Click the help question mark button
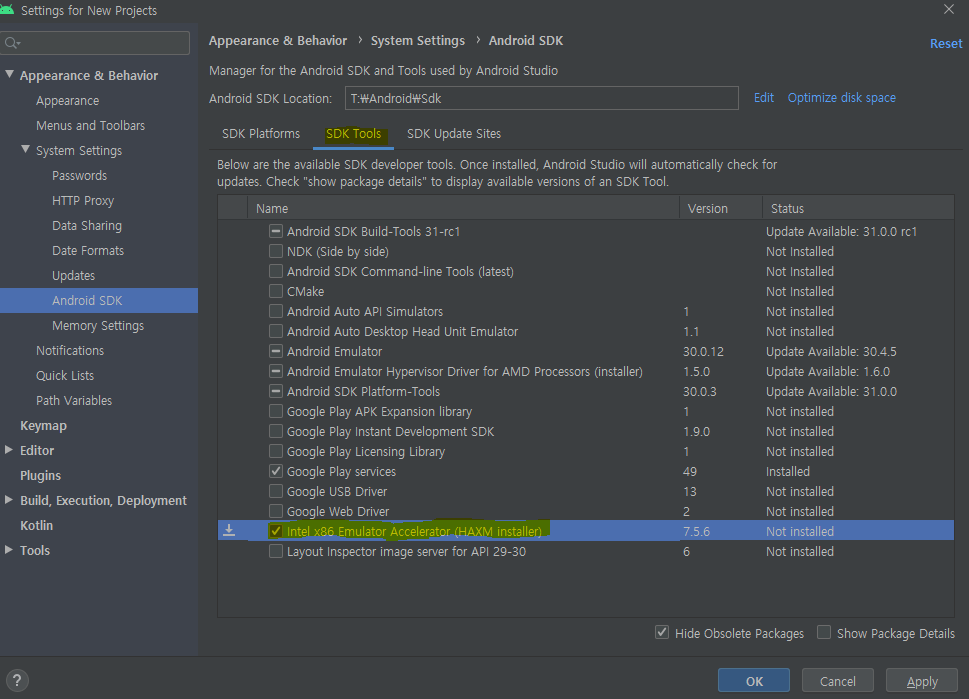 pyautogui.click(x=17, y=680)
